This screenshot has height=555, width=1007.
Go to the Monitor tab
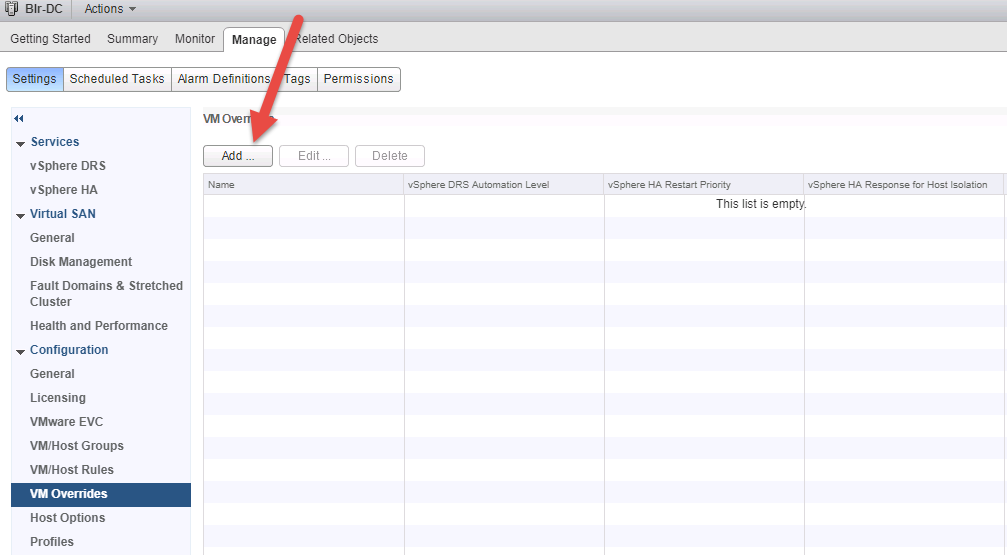[195, 39]
